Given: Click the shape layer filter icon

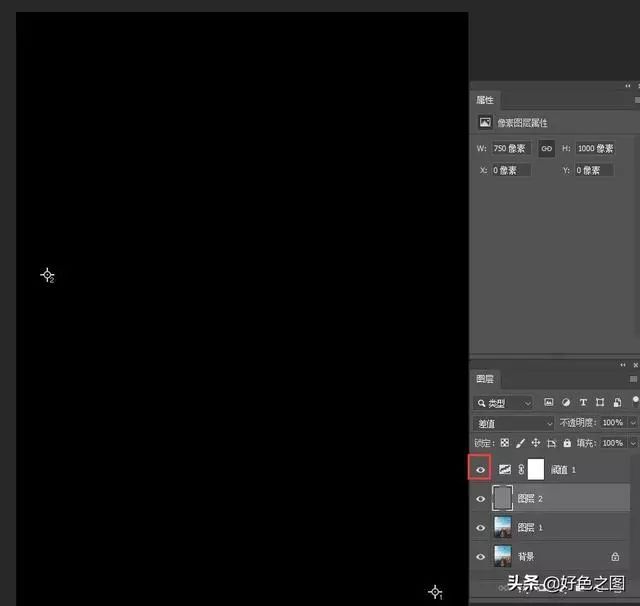Looking at the screenshot, I should click(x=599, y=403).
